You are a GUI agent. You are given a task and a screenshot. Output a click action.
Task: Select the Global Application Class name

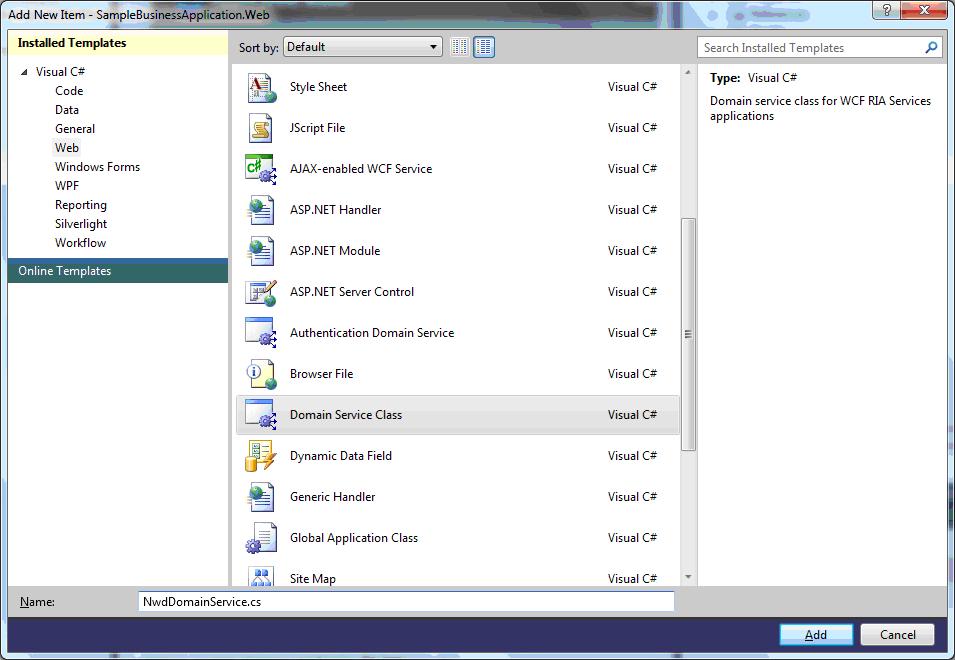pos(354,538)
